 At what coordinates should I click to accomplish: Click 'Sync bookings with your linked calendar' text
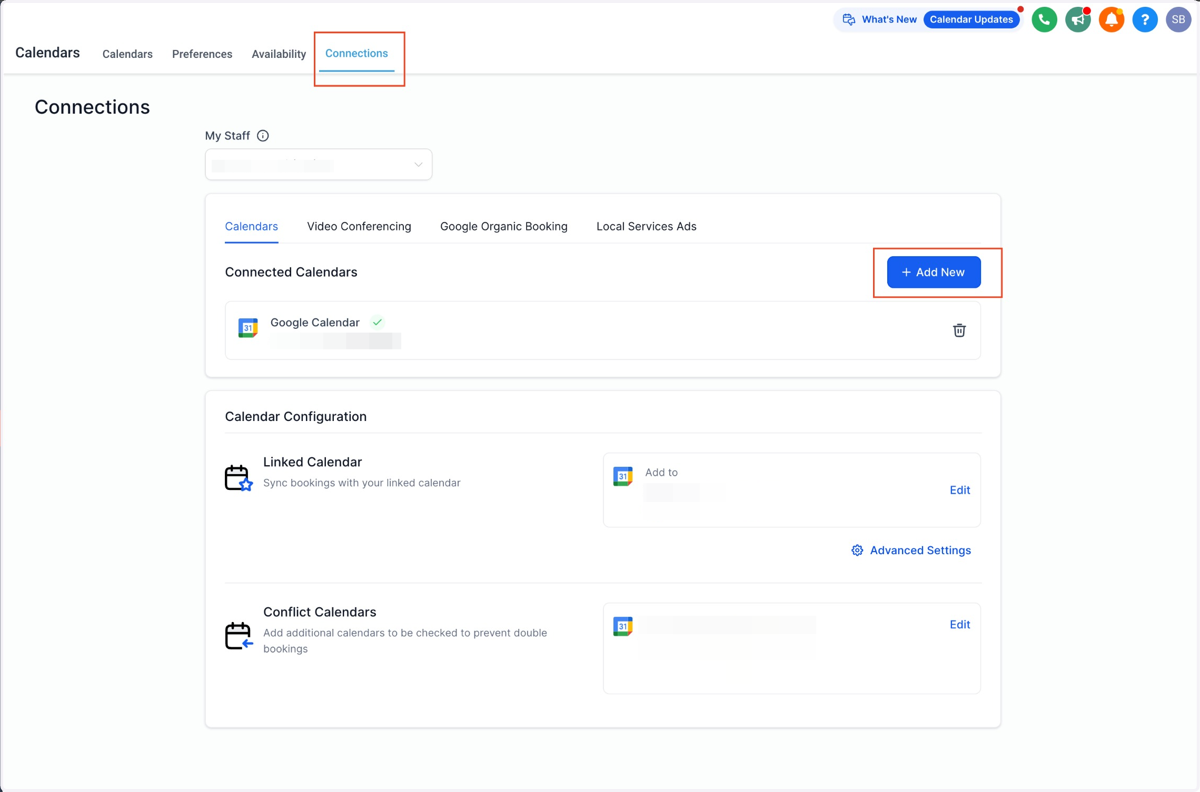(362, 483)
